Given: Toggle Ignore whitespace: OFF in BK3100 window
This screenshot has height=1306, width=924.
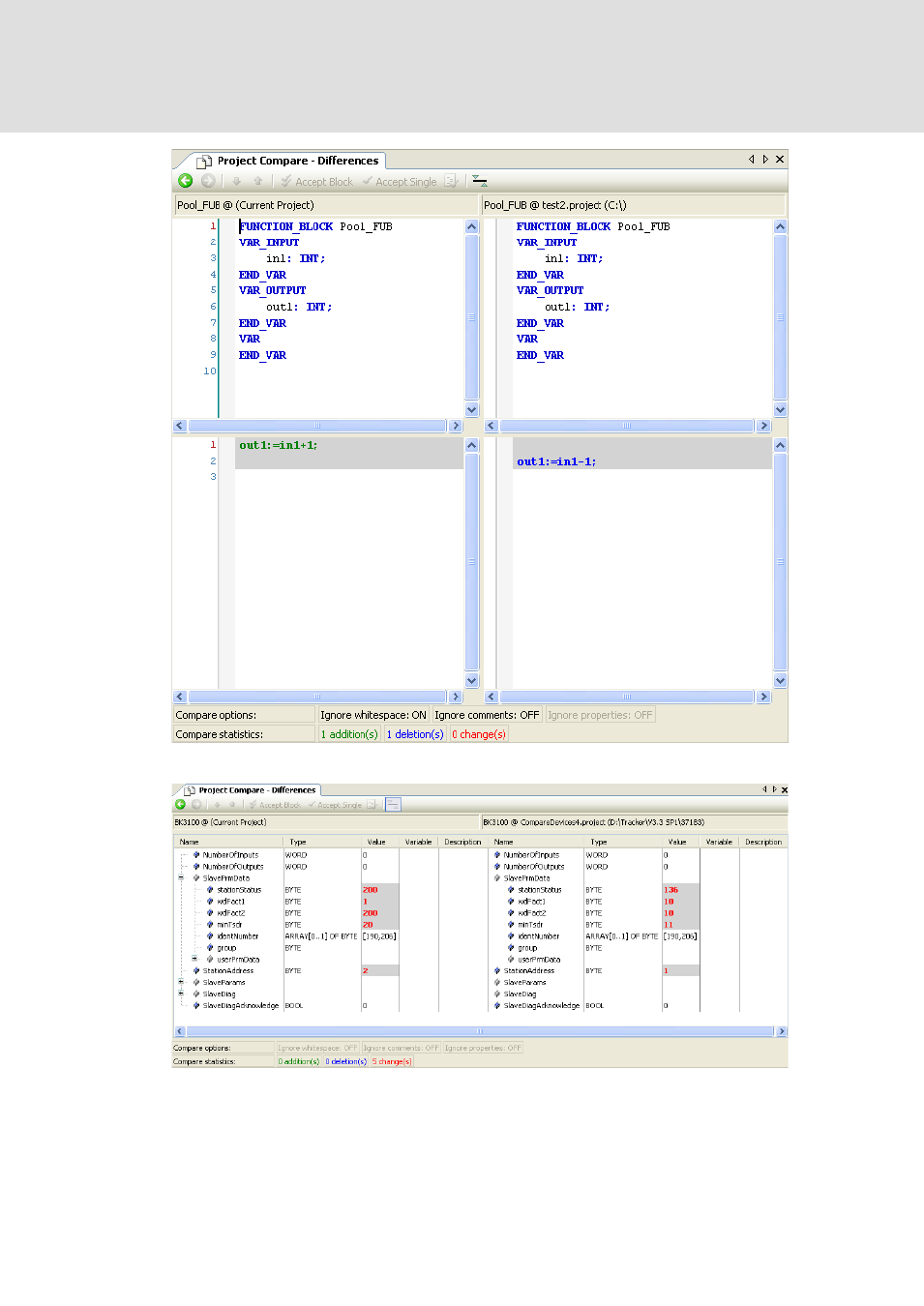Looking at the screenshot, I should 317,1048.
